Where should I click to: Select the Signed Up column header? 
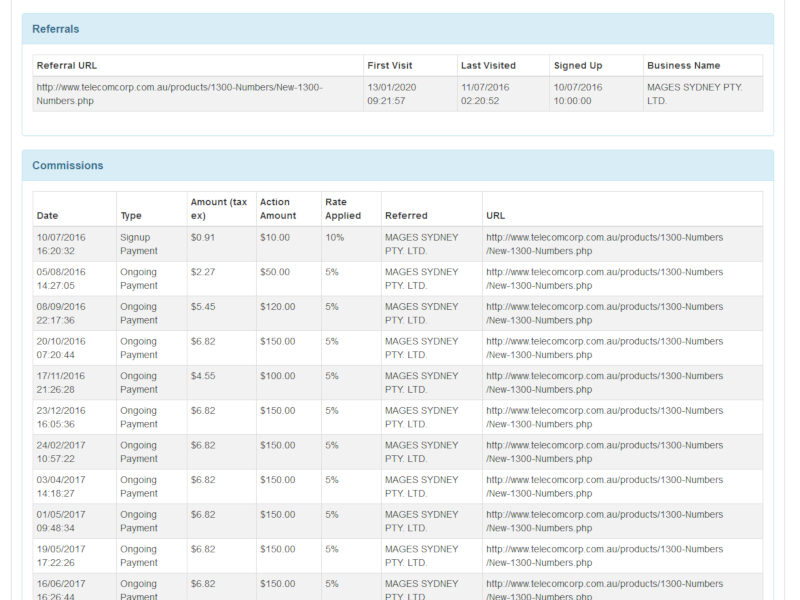coord(578,66)
